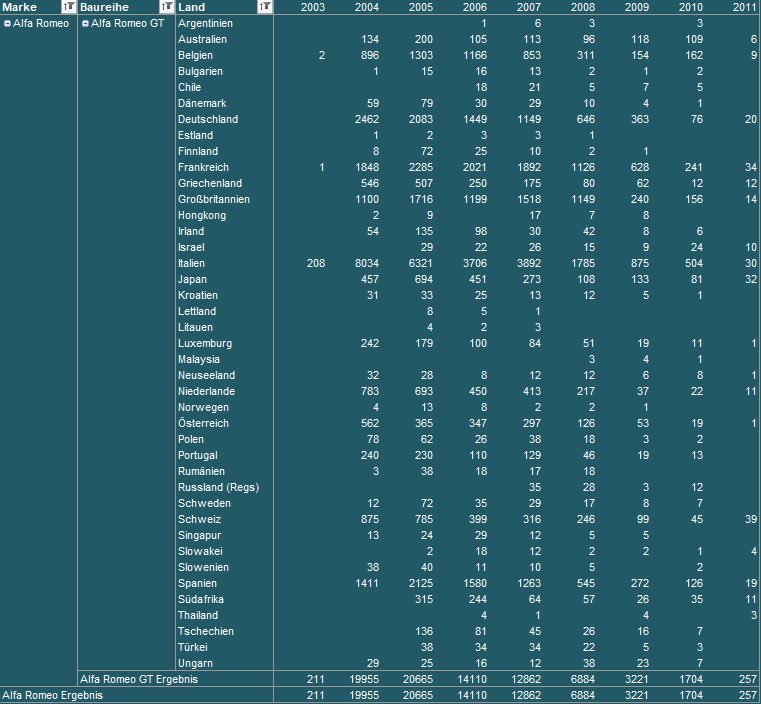Viewport: 761px width, 704px height.
Task: Click the Chile row label
Action: click(x=189, y=87)
